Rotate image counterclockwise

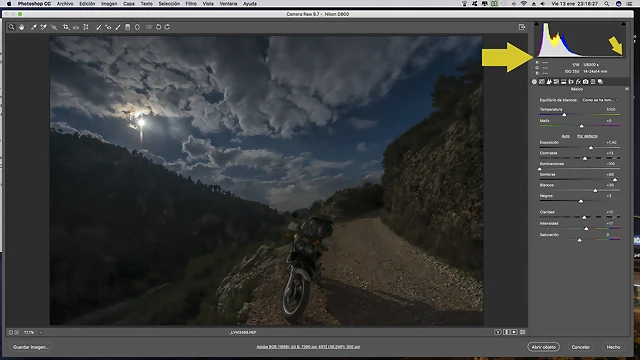(x=158, y=27)
